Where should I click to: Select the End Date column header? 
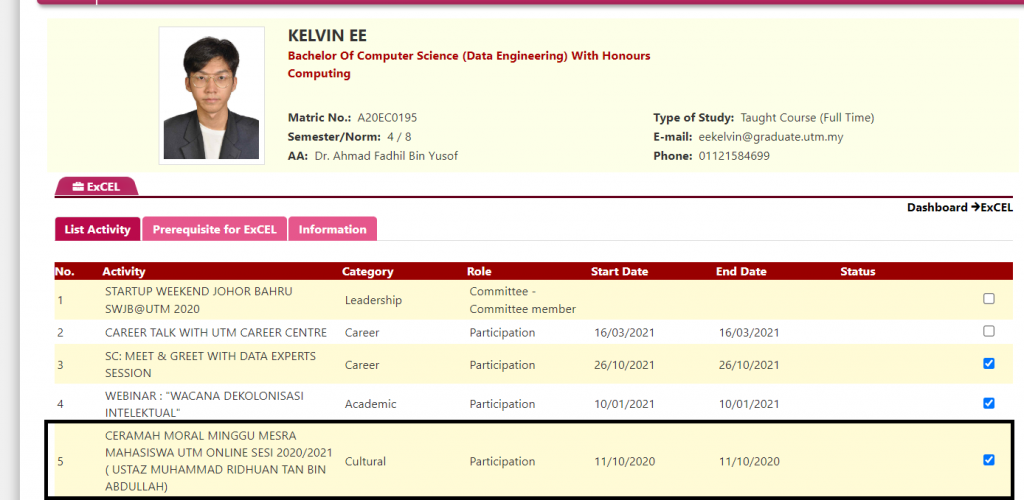pyautogui.click(x=741, y=271)
